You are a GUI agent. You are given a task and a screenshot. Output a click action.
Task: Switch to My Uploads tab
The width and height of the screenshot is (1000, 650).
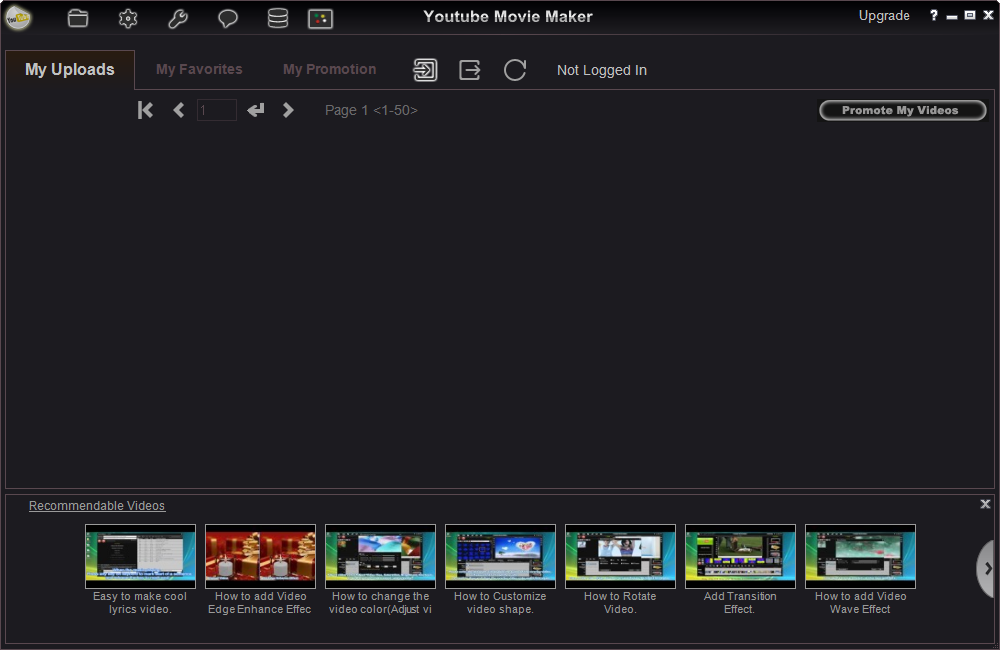tap(70, 70)
